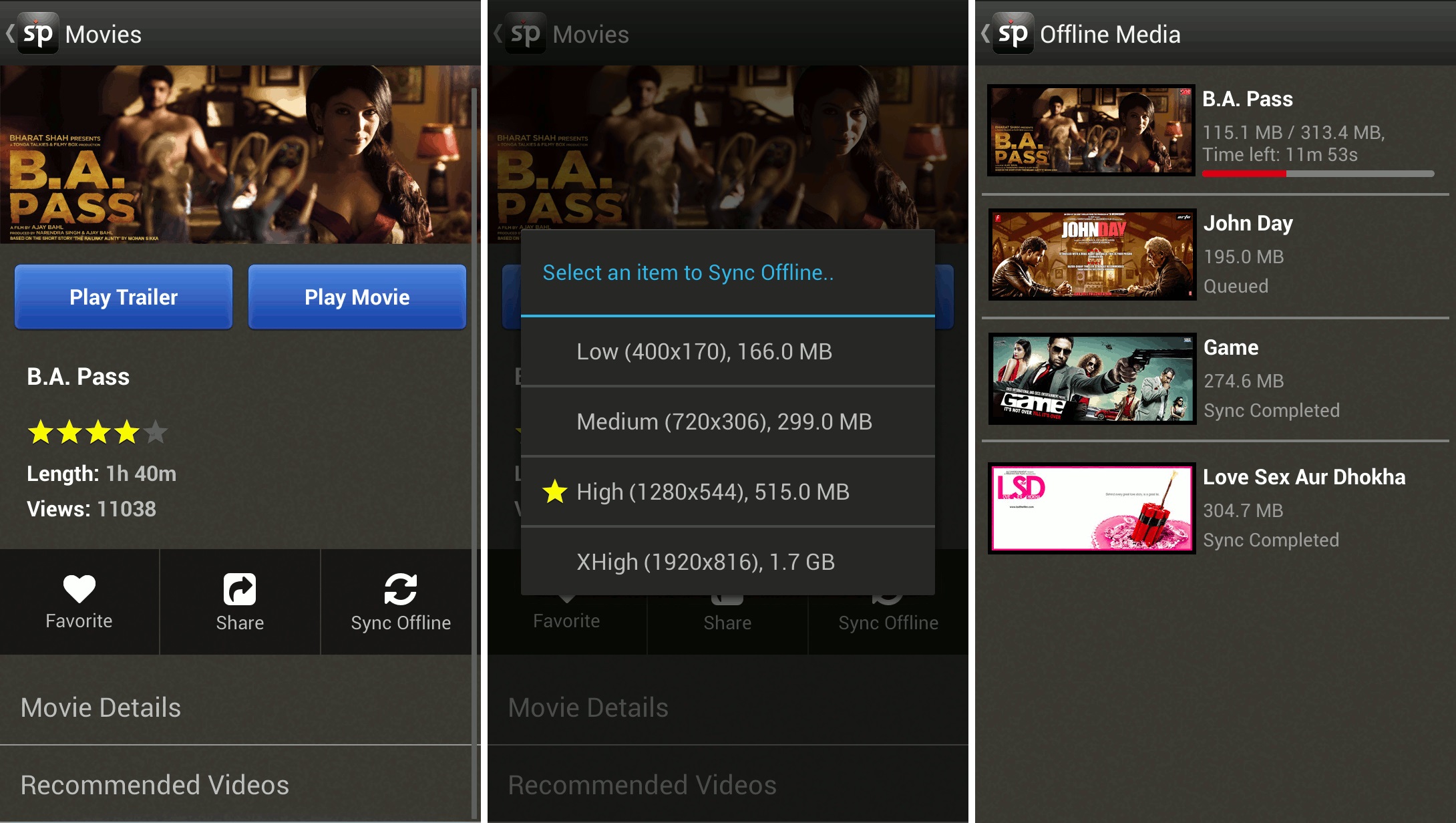Viewport: 1456px width, 823px height.
Task: Open Love Sex Aur Dhokha thumbnail
Action: [1092, 508]
